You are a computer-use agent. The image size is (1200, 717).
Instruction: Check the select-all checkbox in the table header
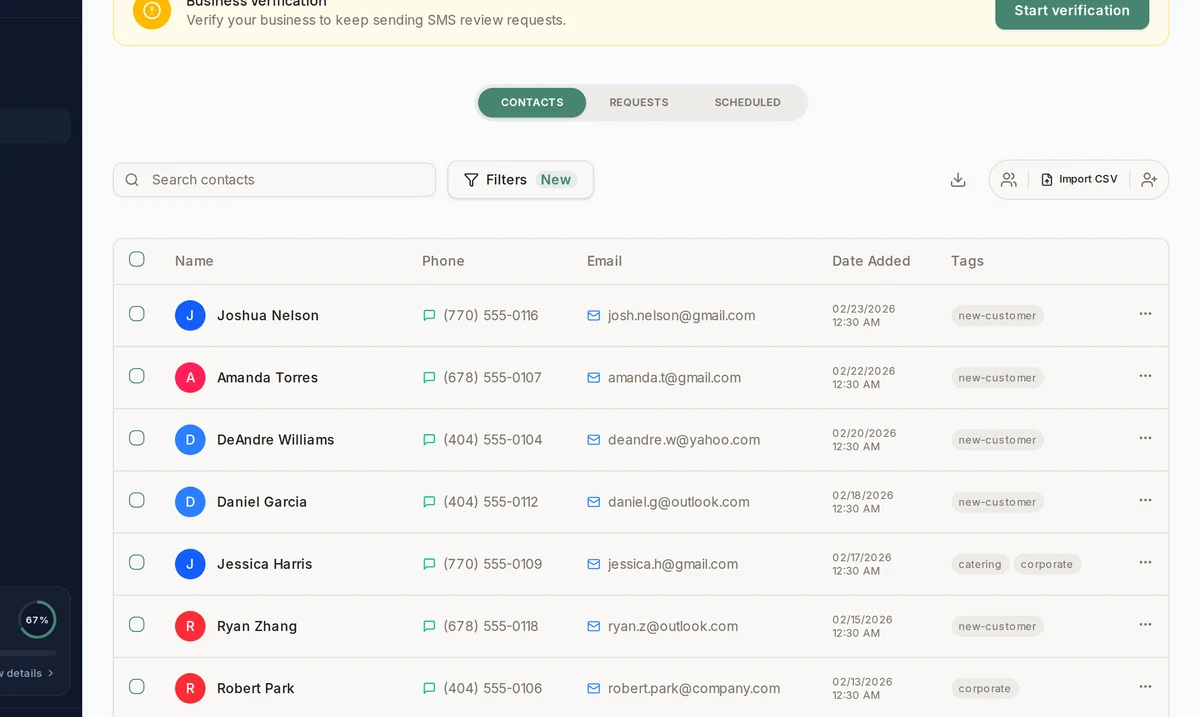pyautogui.click(x=137, y=258)
